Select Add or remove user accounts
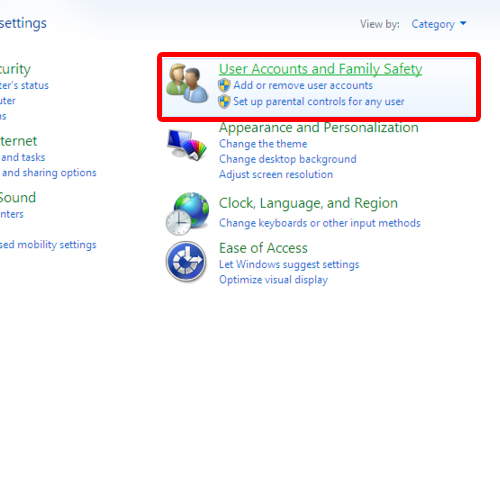This screenshot has height=500, width=500. point(303,85)
